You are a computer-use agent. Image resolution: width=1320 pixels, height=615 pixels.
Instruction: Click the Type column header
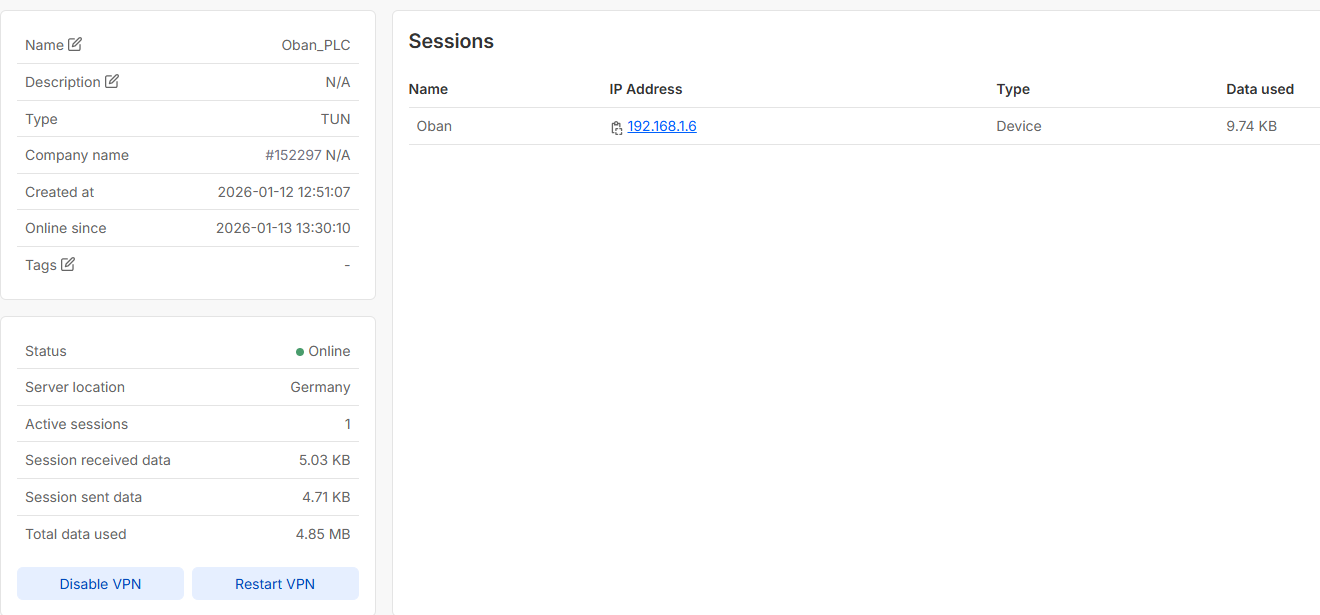(x=1012, y=89)
